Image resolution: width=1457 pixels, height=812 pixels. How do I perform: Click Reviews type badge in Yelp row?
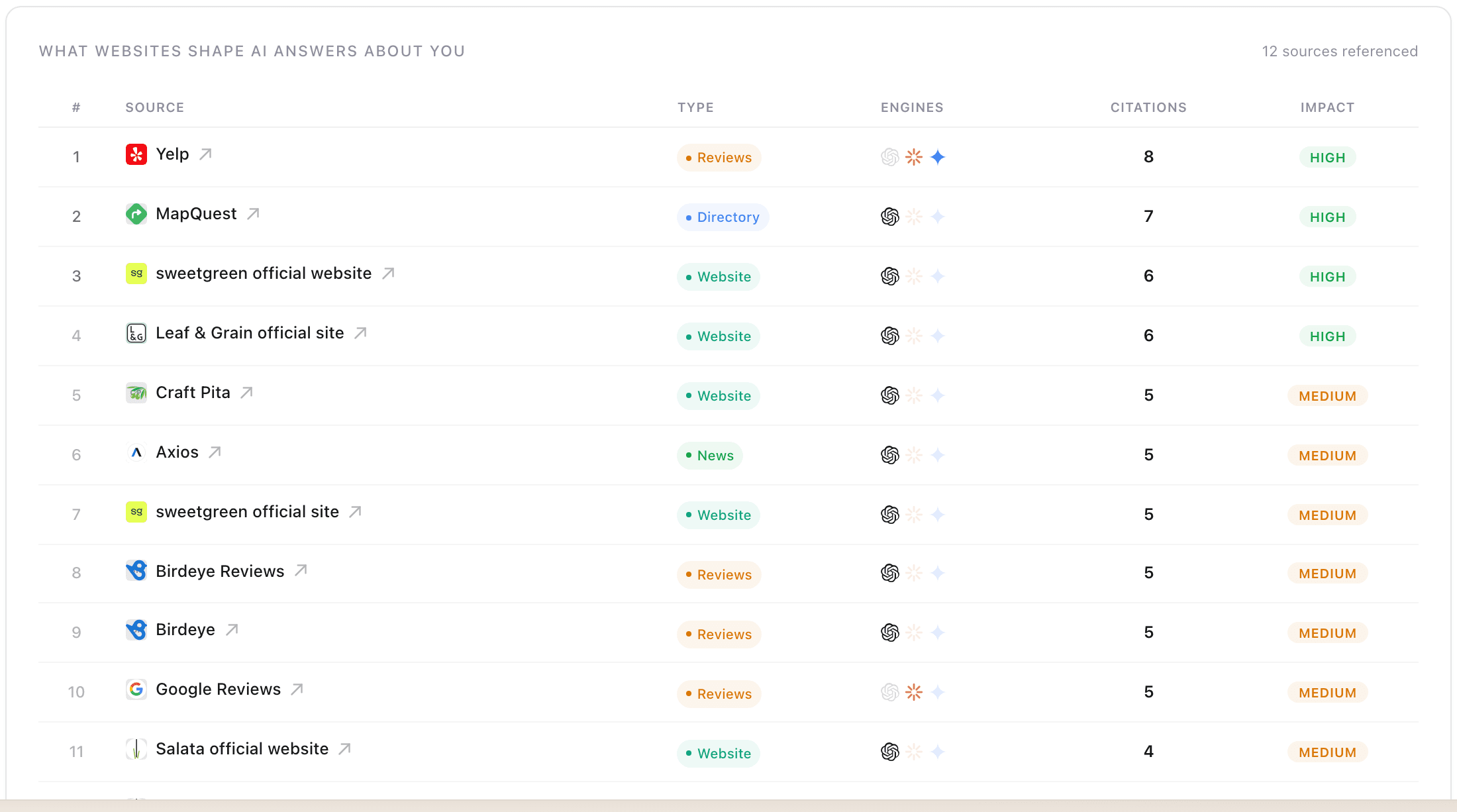pyautogui.click(x=719, y=158)
